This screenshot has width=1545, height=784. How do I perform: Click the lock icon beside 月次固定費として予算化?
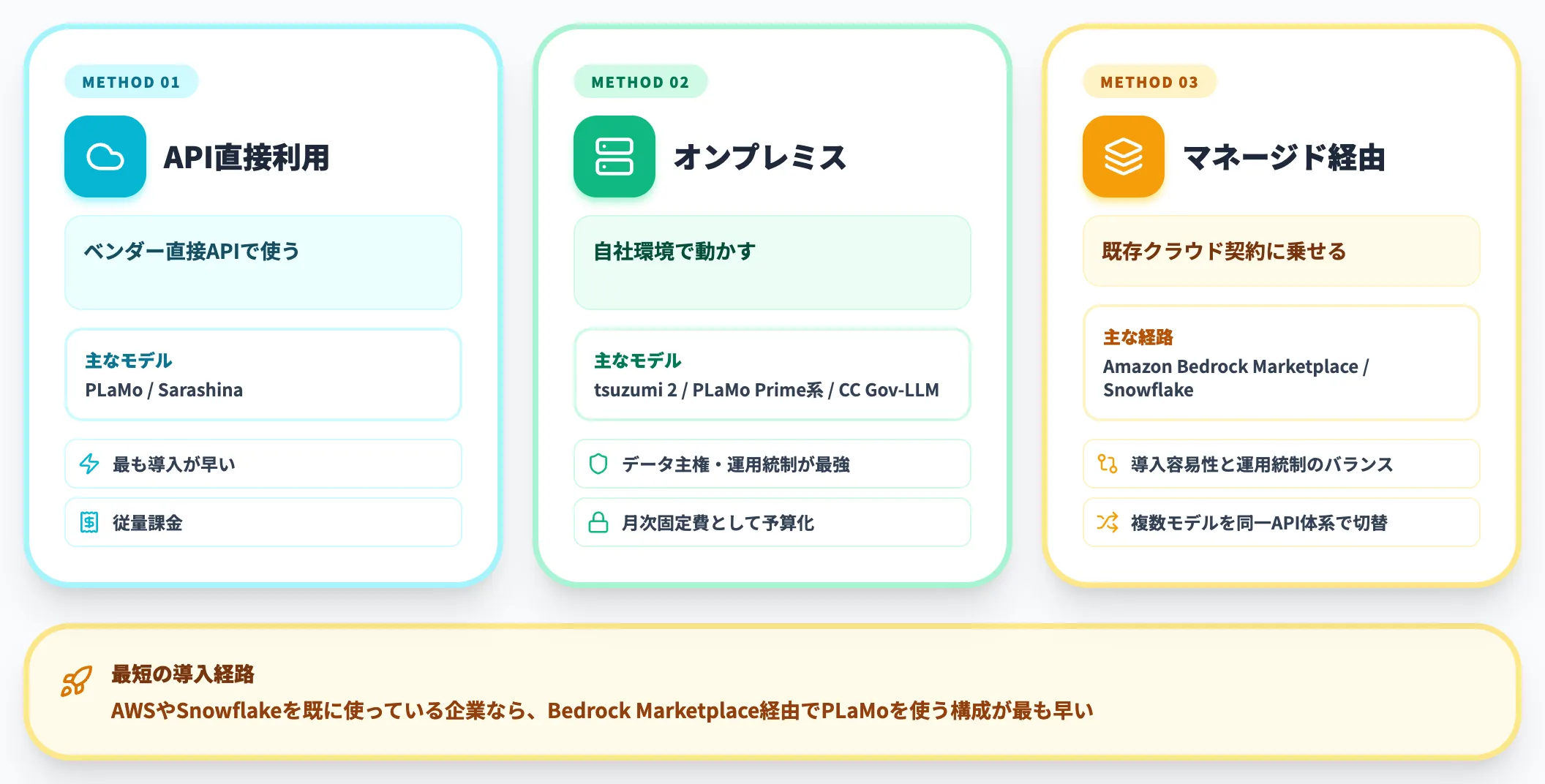tap(598, 522)
